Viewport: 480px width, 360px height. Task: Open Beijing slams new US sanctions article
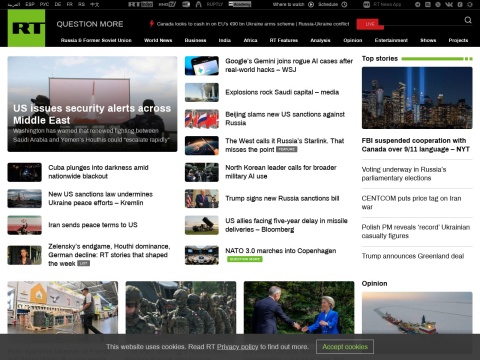point(285,119)
